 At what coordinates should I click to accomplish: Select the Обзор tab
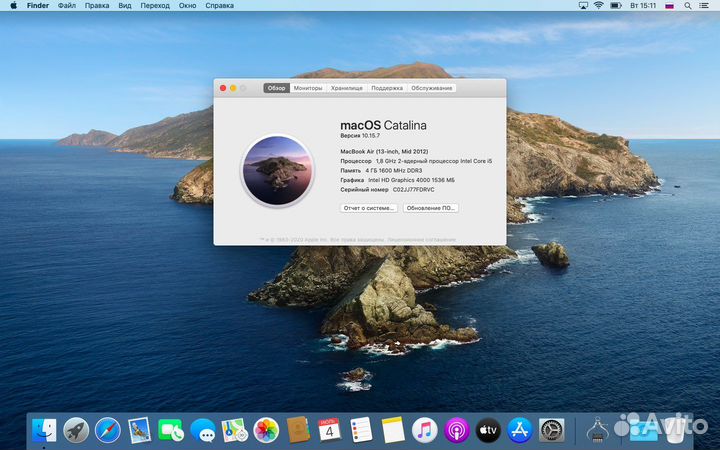pyautogui.click(x=276, y=88)
